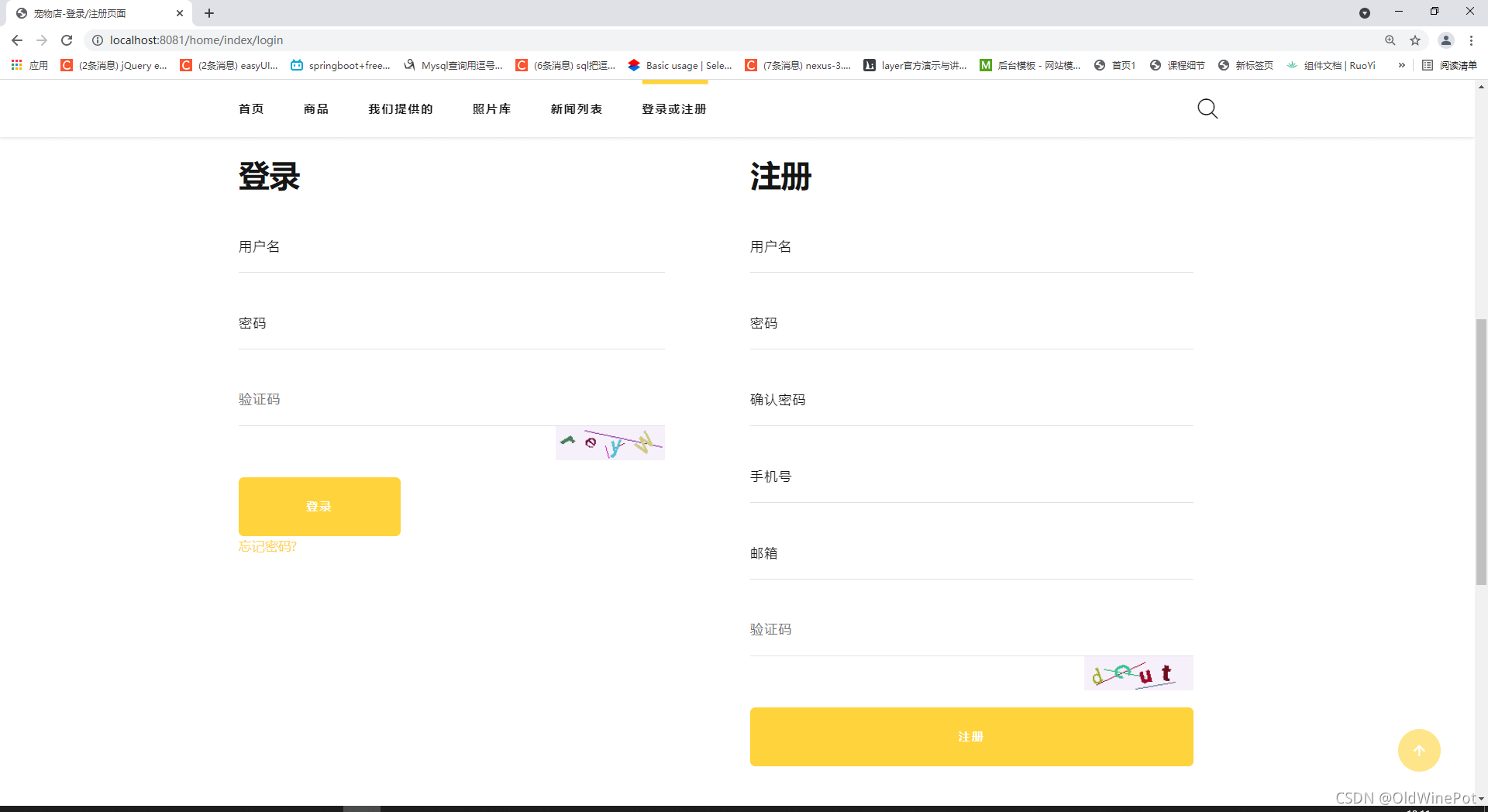
Task: Open the 新闻列表 nav menu item
Action: click(x=576, y=109)
